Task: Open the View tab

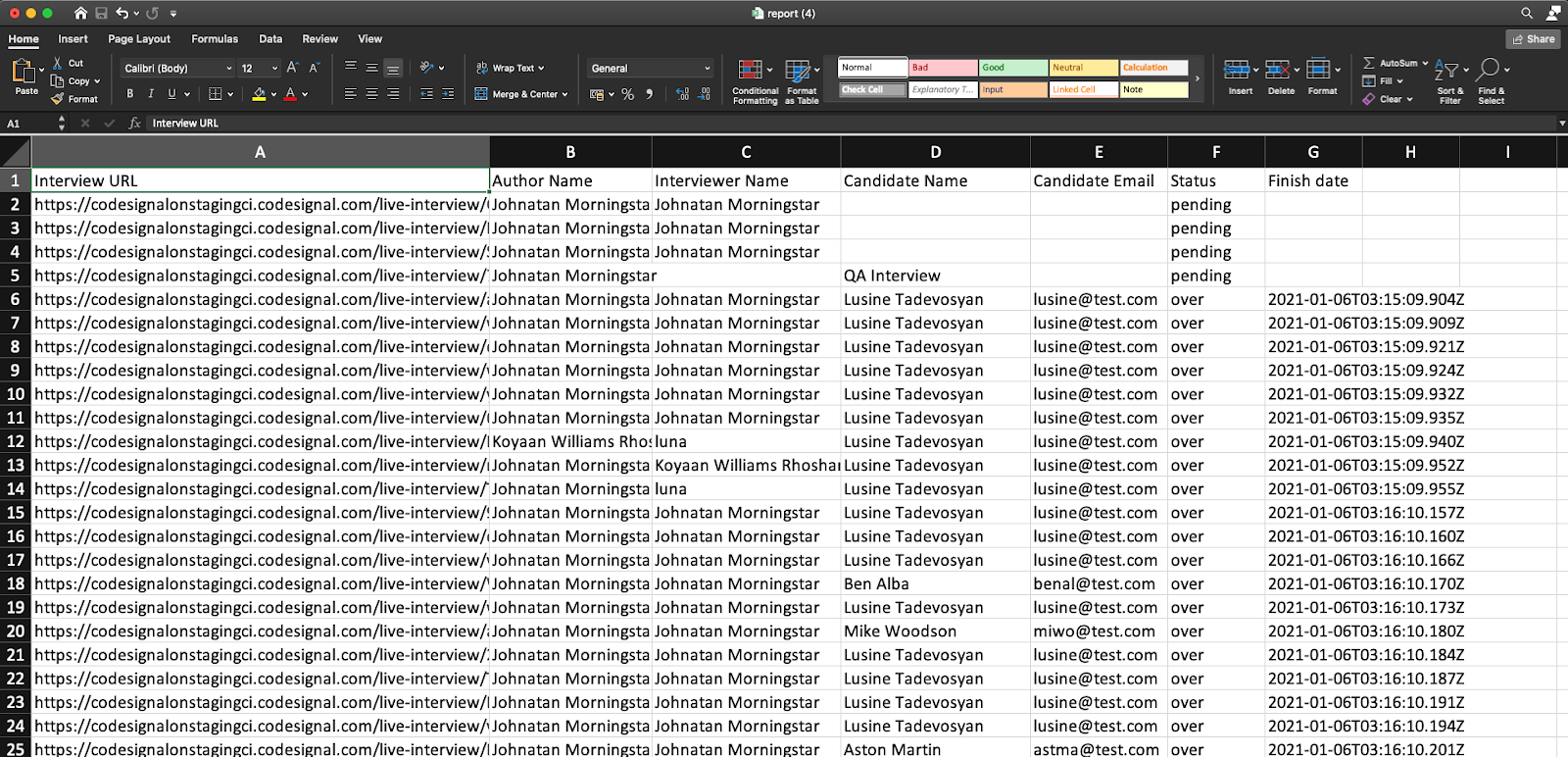Action: (369, 39)
